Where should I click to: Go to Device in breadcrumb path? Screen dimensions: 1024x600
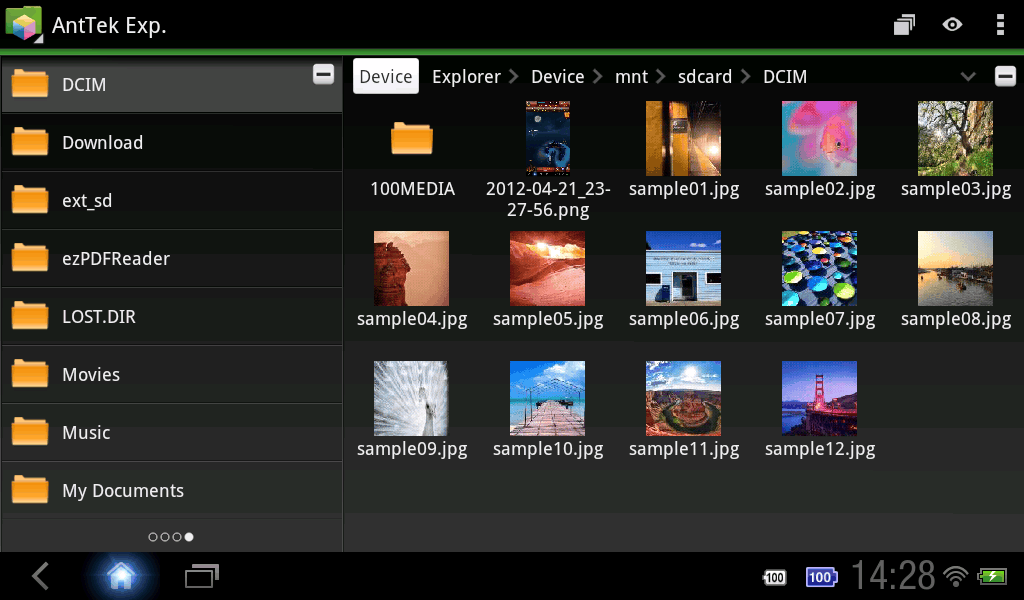click(x=557, y=76)
